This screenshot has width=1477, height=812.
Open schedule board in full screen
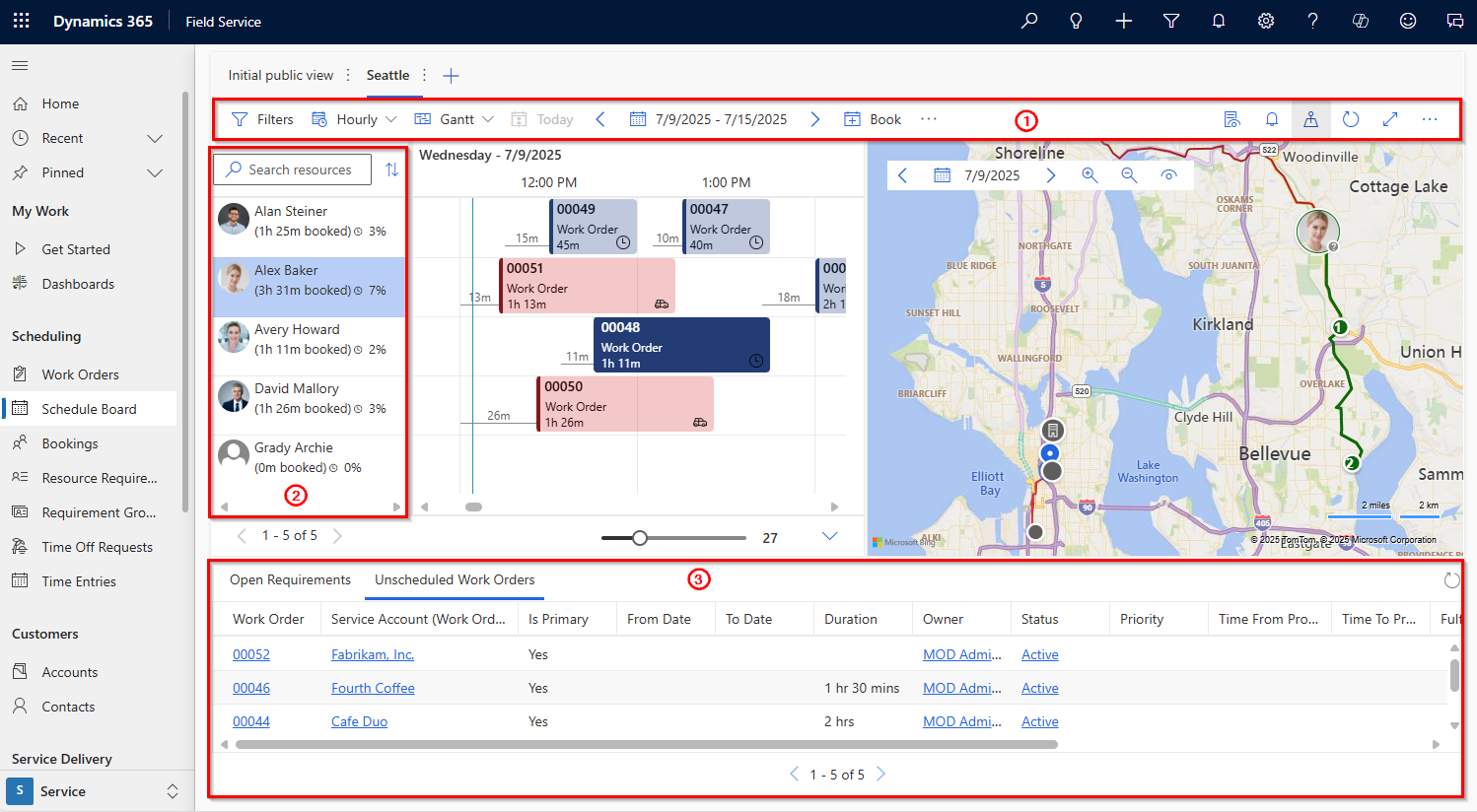[x=1390, y=119]
